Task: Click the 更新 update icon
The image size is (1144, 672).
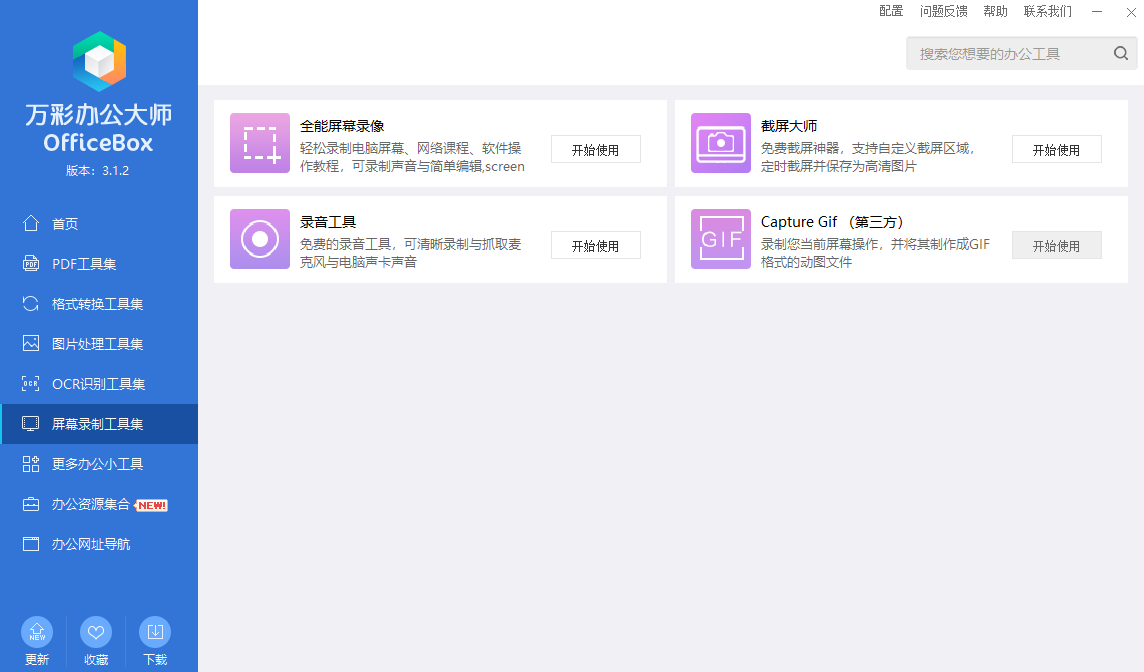Action: (37, 632)
